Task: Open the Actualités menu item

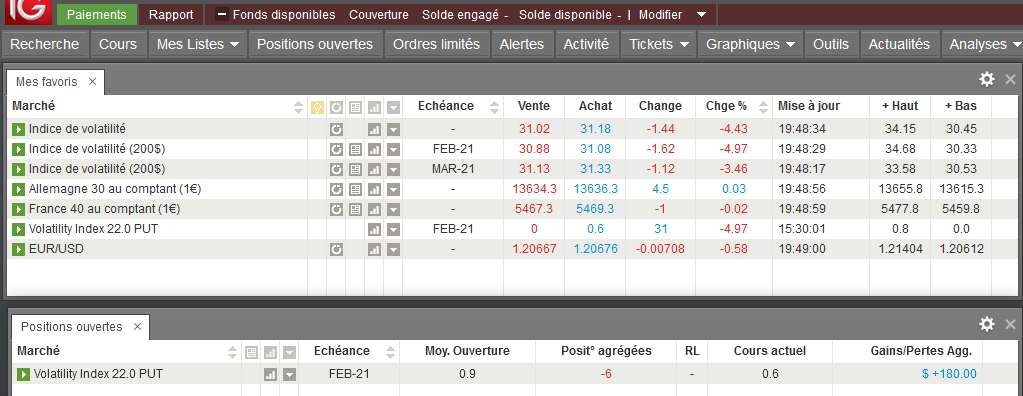Action: pyautogui.click(x=899, y=44)
